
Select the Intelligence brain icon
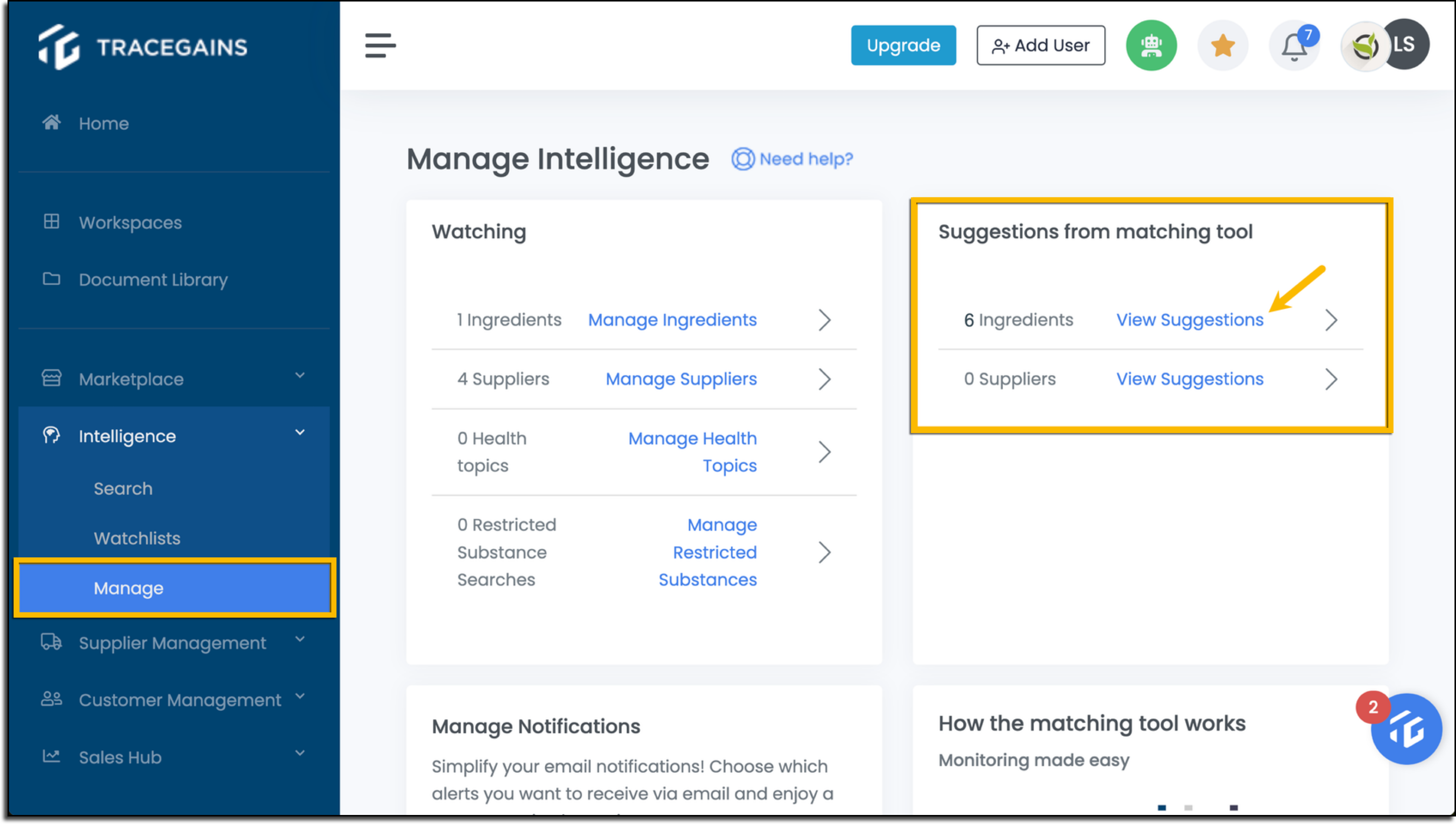point(52,435)
